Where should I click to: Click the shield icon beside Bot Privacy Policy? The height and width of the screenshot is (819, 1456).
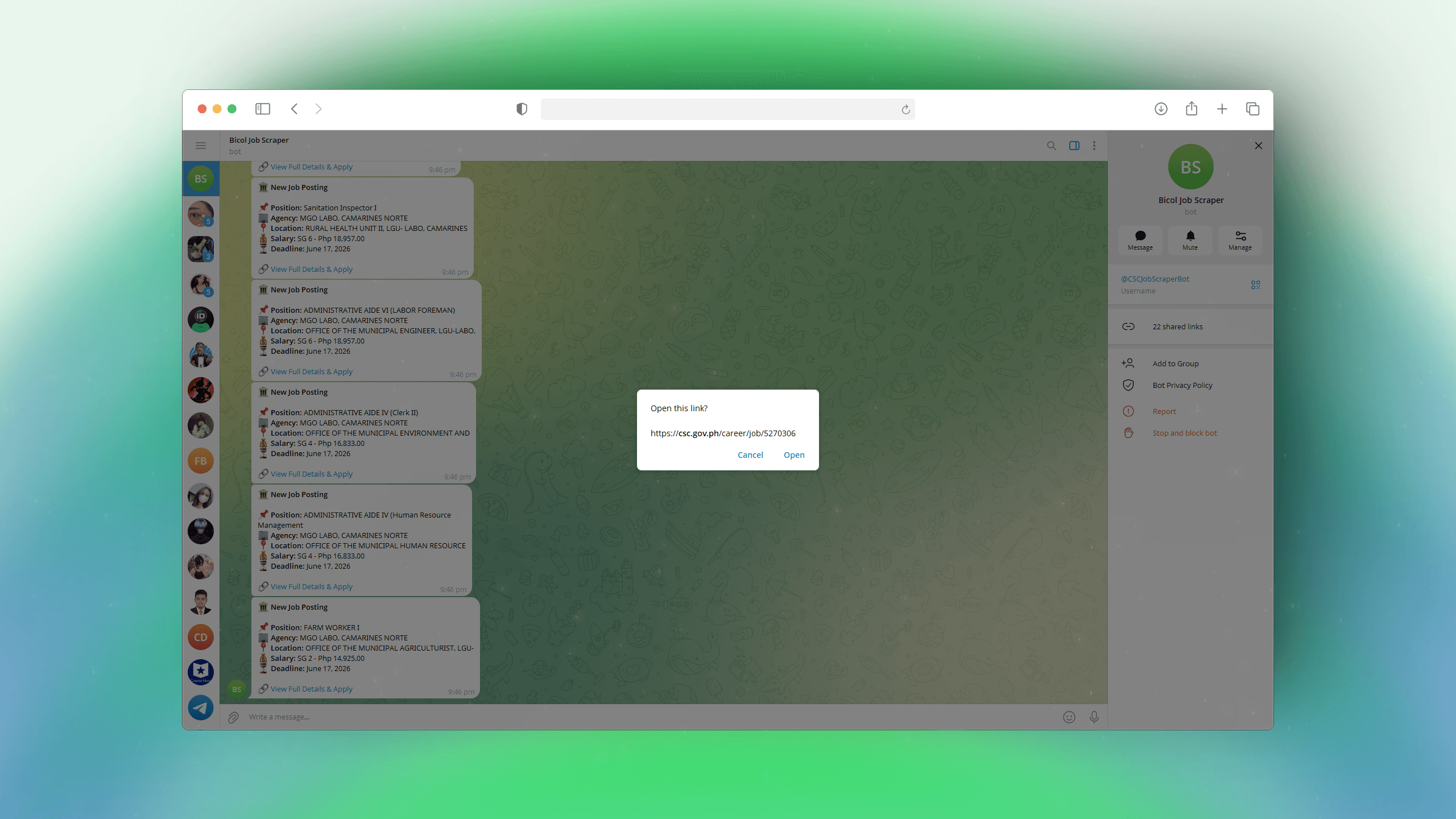point(1128,385)
